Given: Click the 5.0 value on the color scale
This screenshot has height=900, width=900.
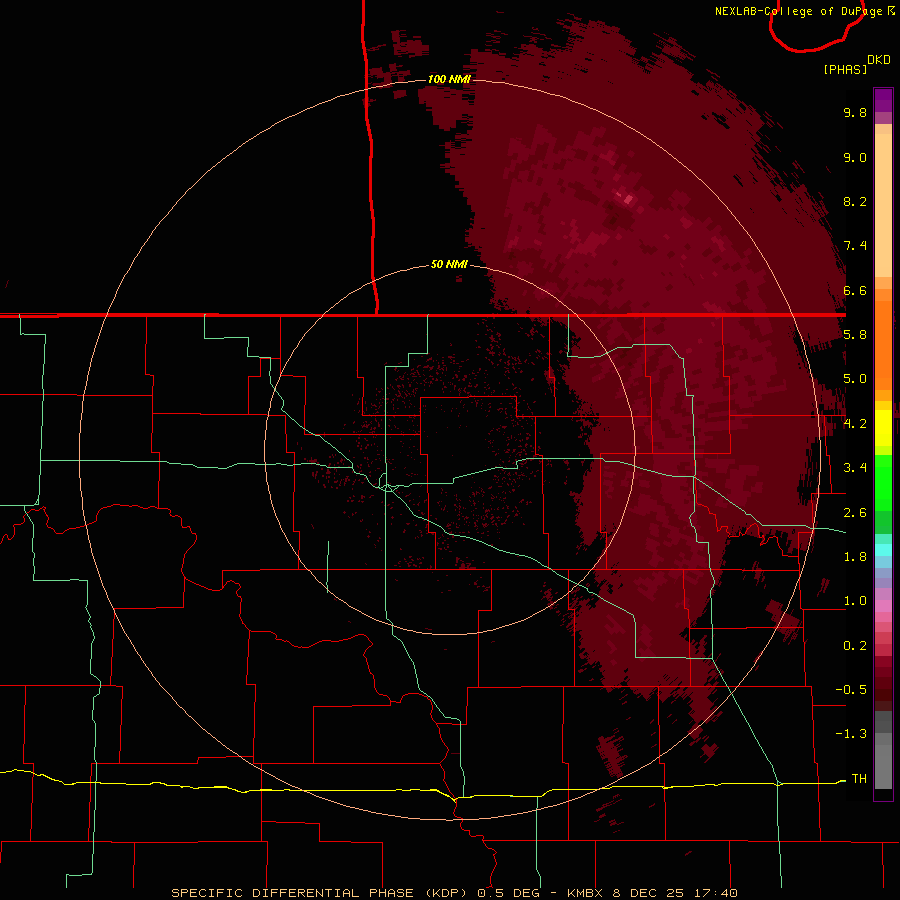Looking at the screenshot, I should (855, 379).
